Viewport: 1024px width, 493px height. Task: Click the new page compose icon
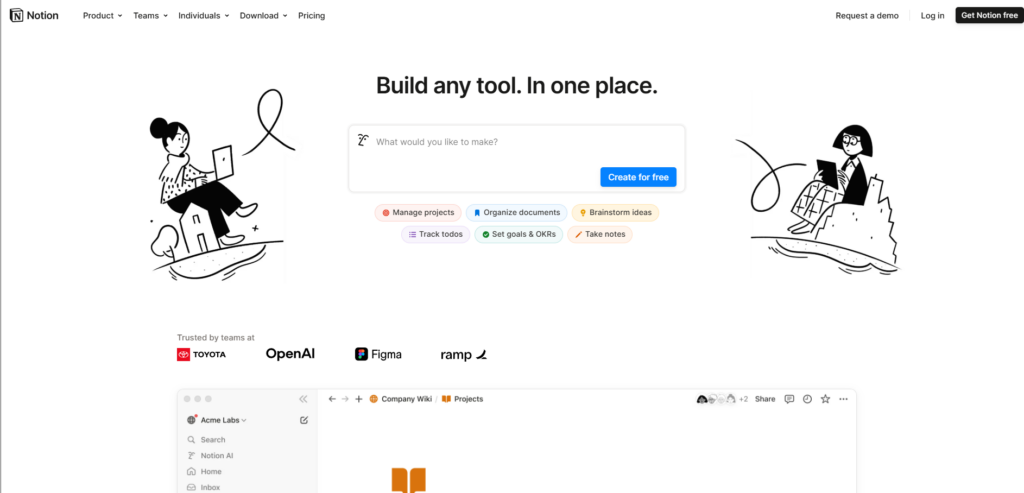[303, 420]
